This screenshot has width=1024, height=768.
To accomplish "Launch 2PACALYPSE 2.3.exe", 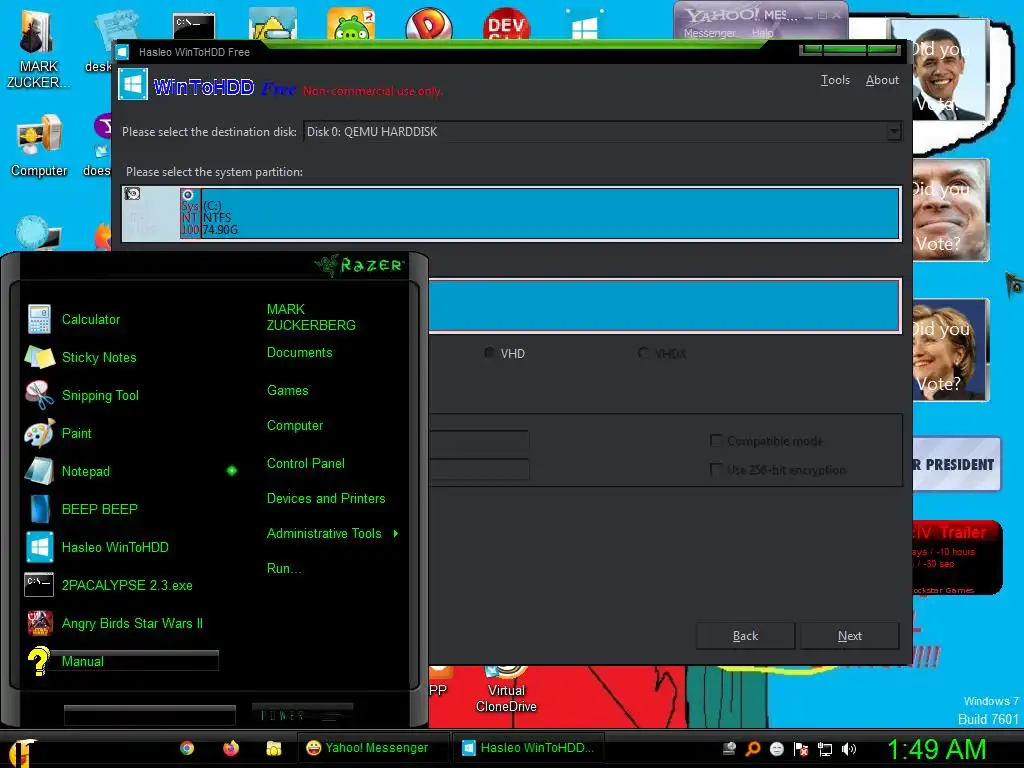I will 127,585.
